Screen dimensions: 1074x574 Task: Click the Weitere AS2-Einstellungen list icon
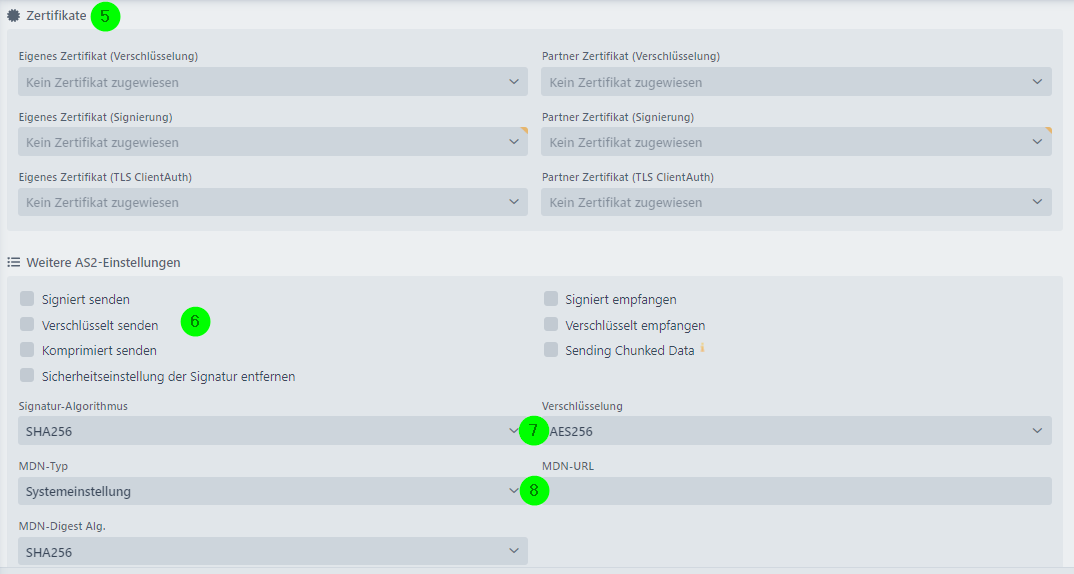point(13,262)
